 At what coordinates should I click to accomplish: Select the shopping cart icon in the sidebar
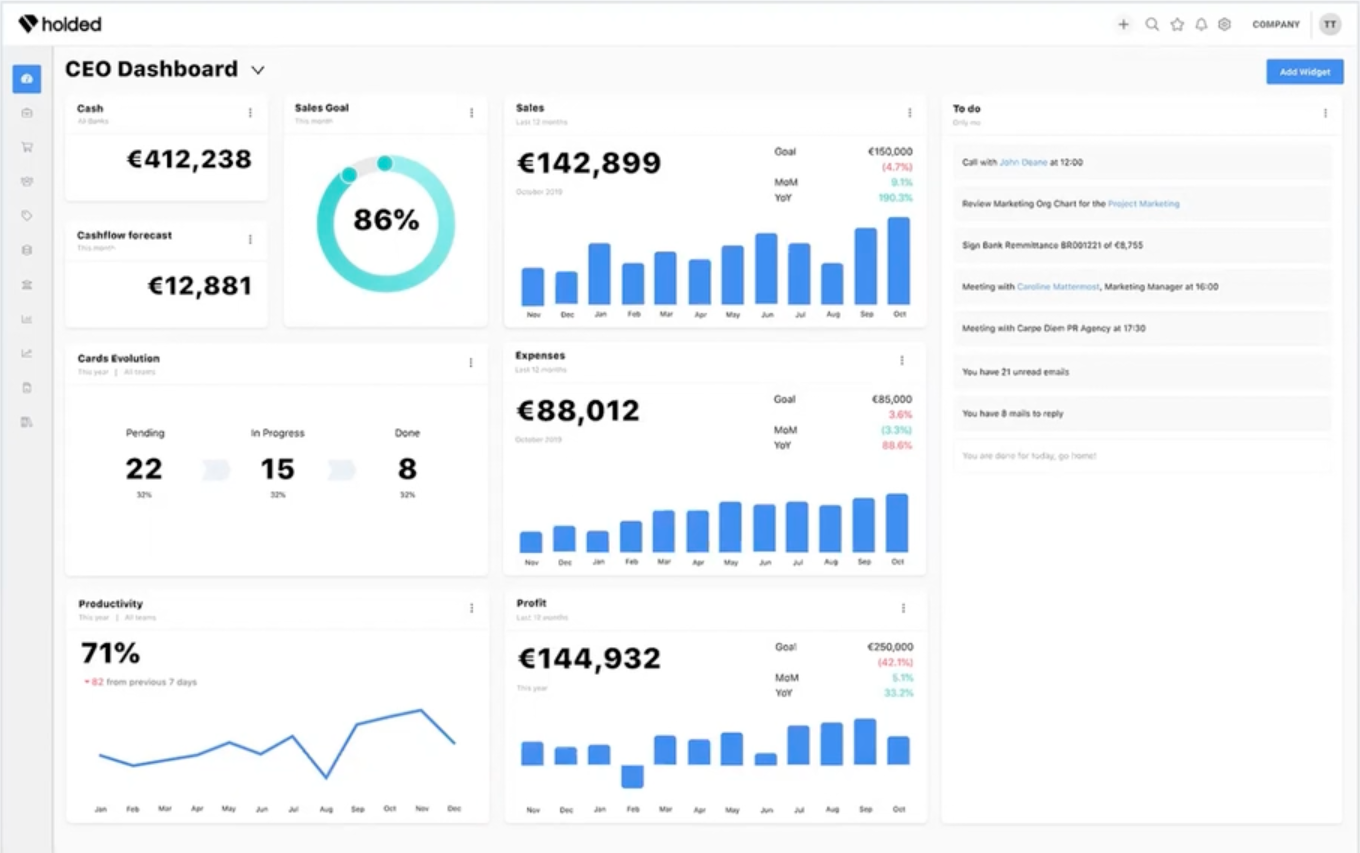(26, 146)
